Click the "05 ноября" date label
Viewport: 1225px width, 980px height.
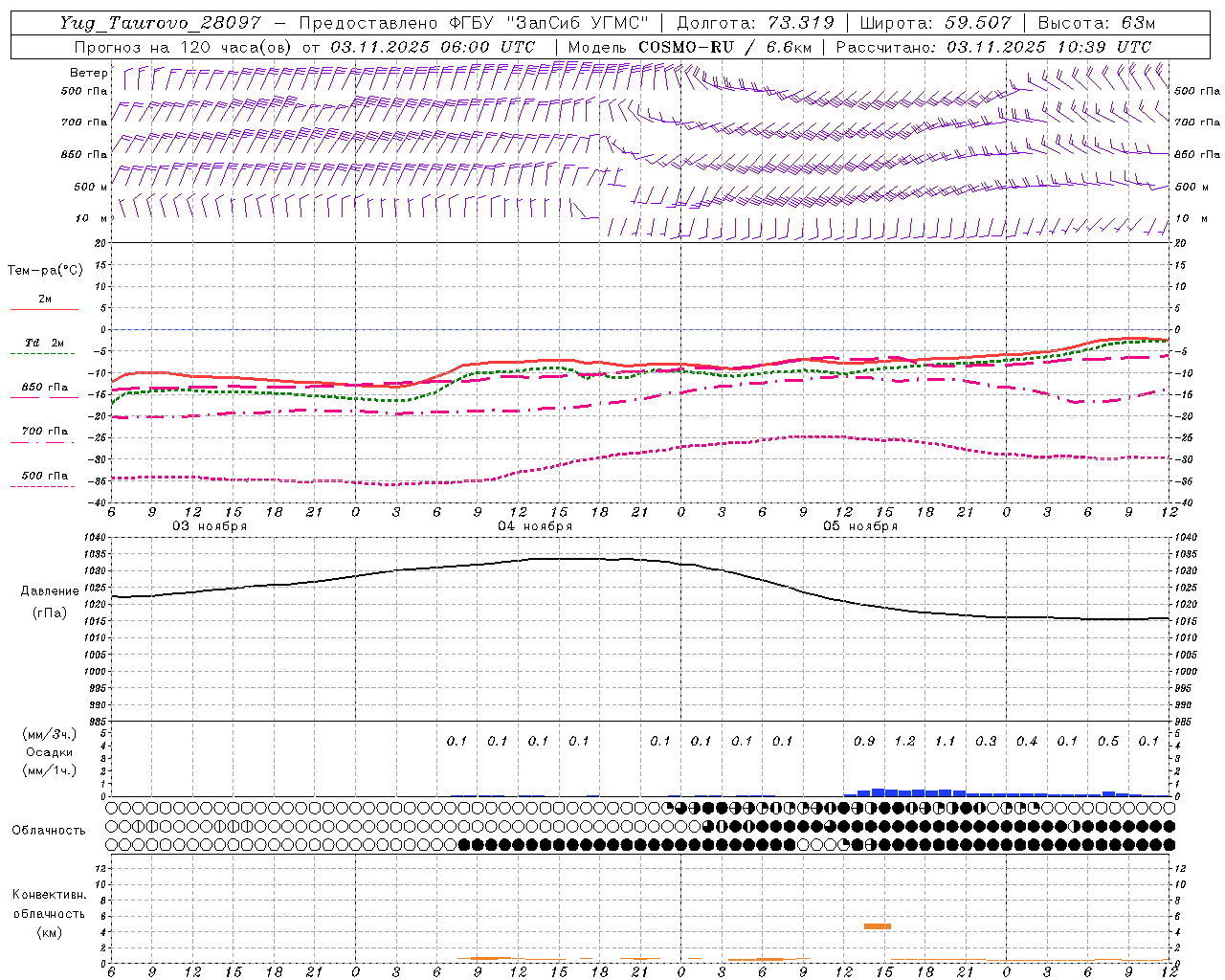tap(860, 526)
